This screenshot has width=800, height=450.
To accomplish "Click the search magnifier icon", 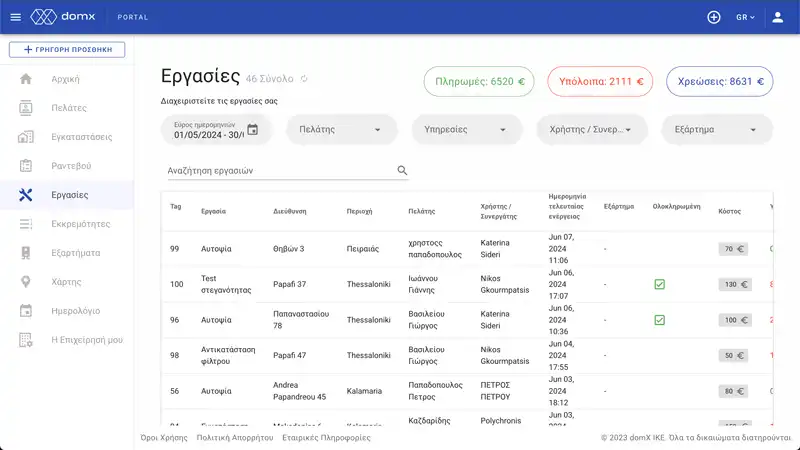I will click(402, 171).
